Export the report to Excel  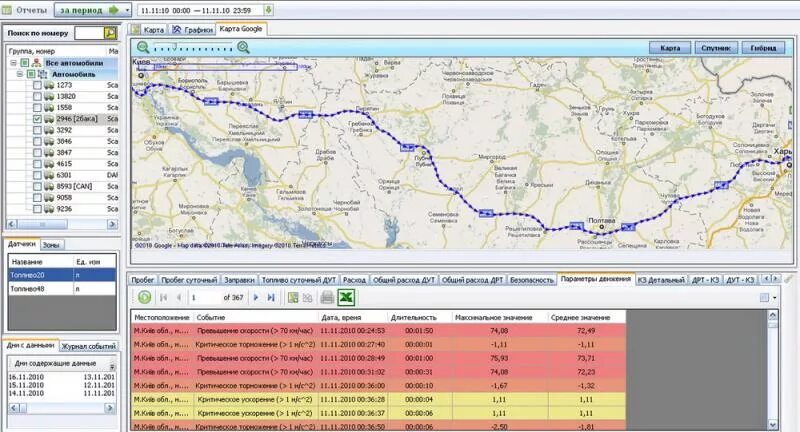click(346, 297)
